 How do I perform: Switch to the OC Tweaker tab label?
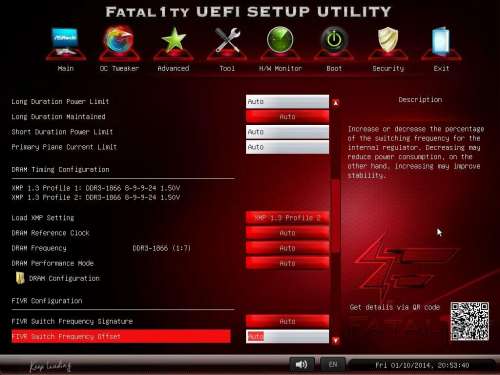119,68
